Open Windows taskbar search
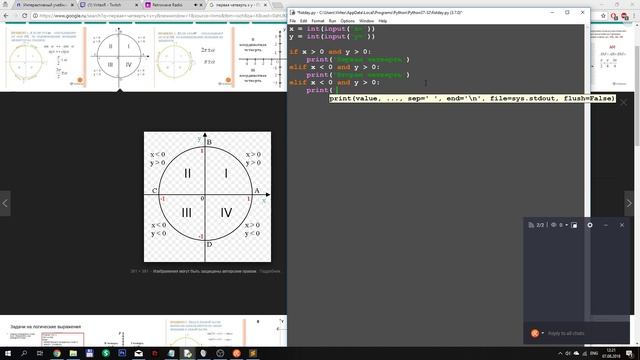 coord(24,353)
